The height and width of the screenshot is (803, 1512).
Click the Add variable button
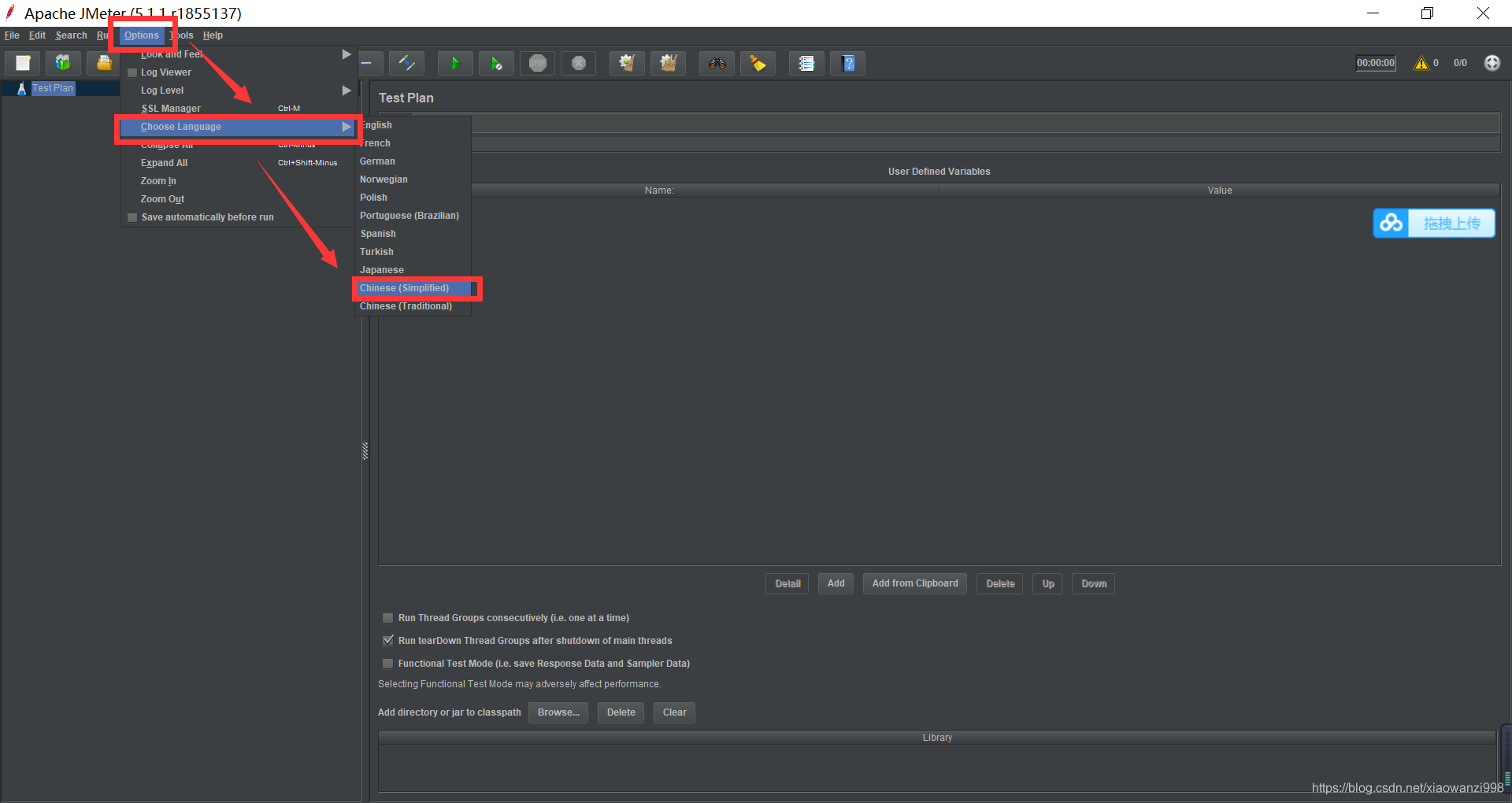pos(836,584)
